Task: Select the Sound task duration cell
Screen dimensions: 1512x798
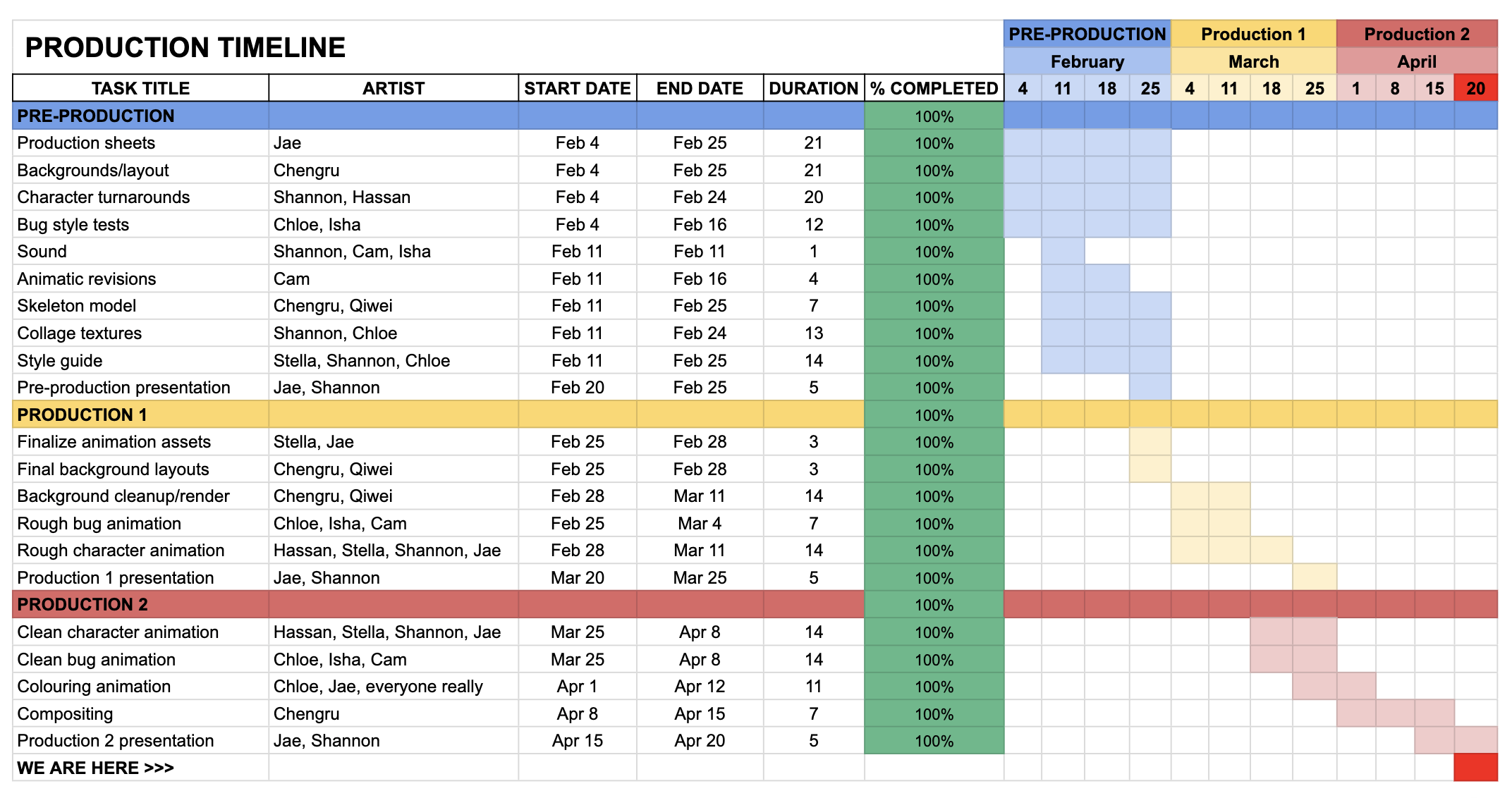Action: point(814,252)
